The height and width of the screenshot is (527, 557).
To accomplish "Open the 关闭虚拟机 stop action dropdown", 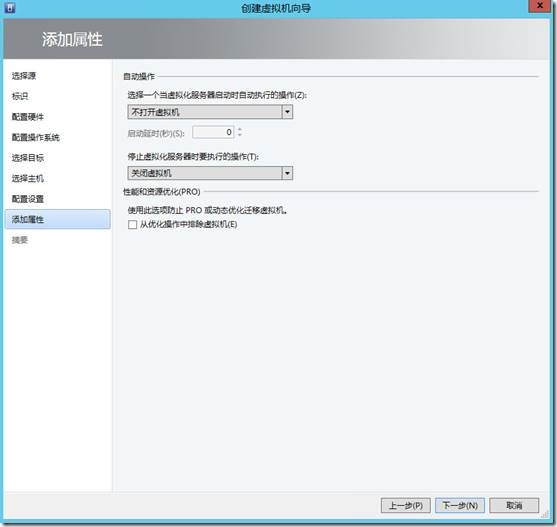I will [210, 173].
